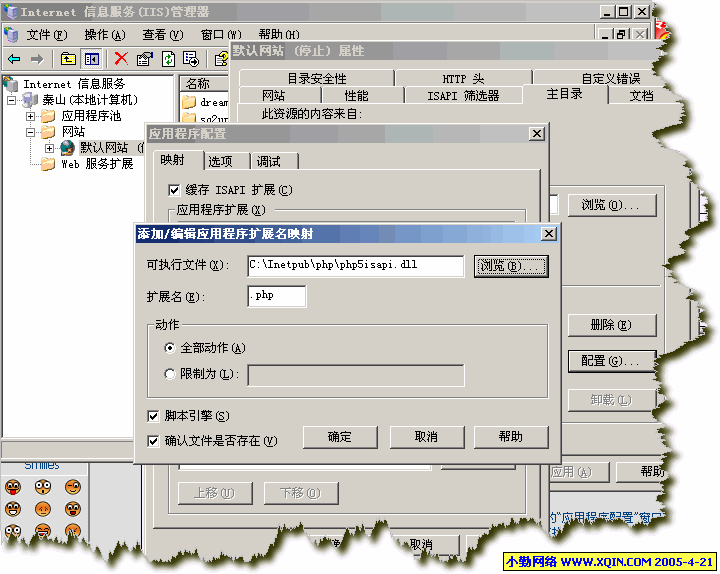Expand the 应用程序池 tree node

tap(31, 116)
